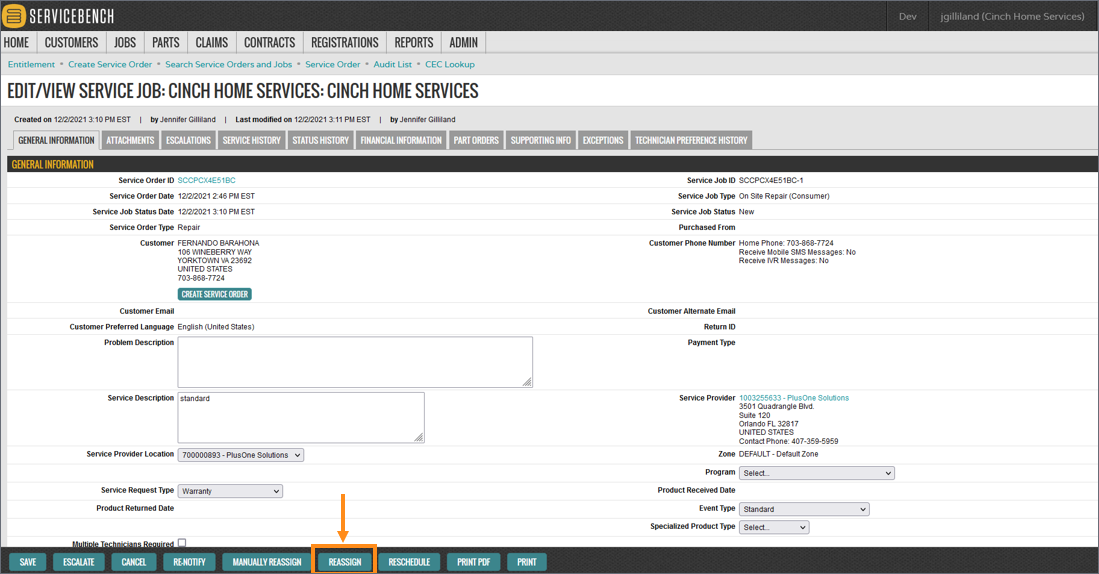Click the Print PDF button
The height and width of the screenshot is (574, 1099).
[474, 562]
